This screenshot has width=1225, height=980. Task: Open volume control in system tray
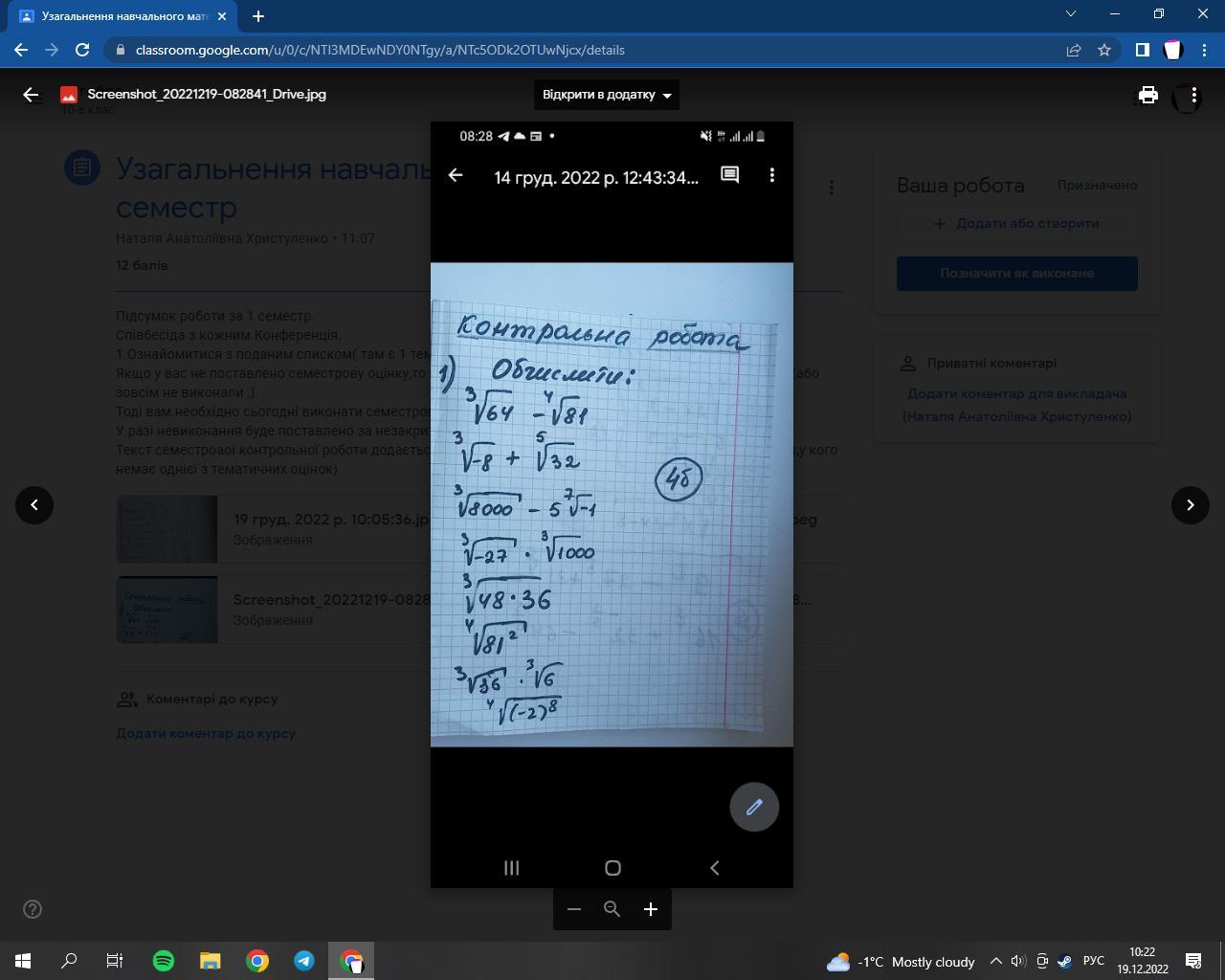[1018, 961]
